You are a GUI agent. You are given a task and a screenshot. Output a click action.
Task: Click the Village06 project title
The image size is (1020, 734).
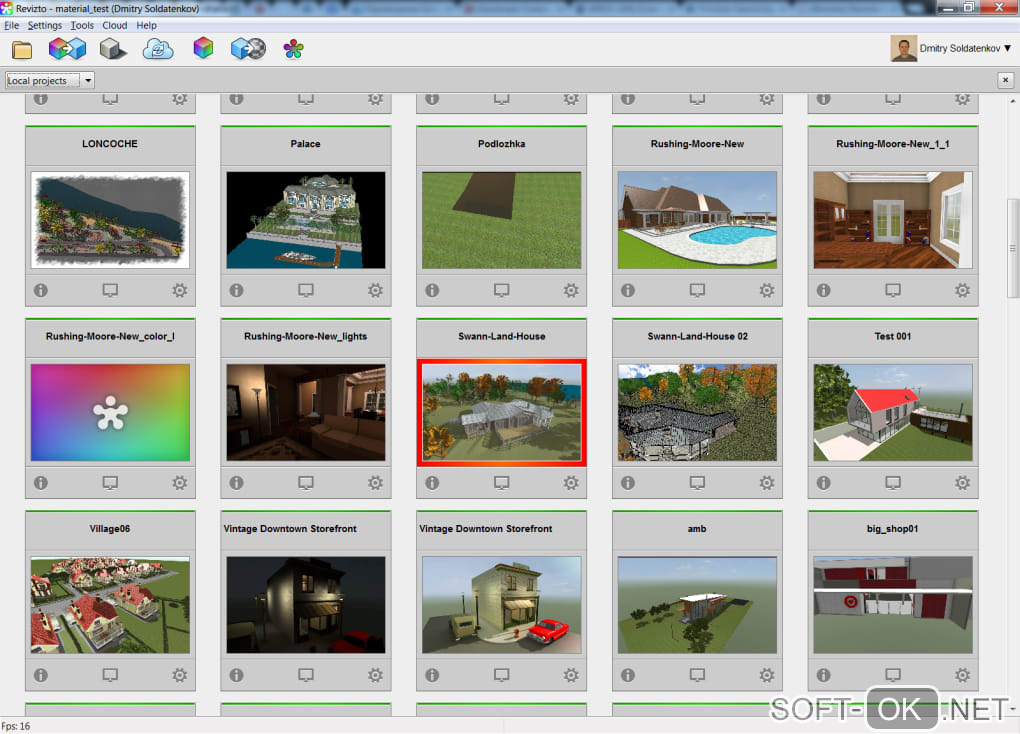pos(110,529)
